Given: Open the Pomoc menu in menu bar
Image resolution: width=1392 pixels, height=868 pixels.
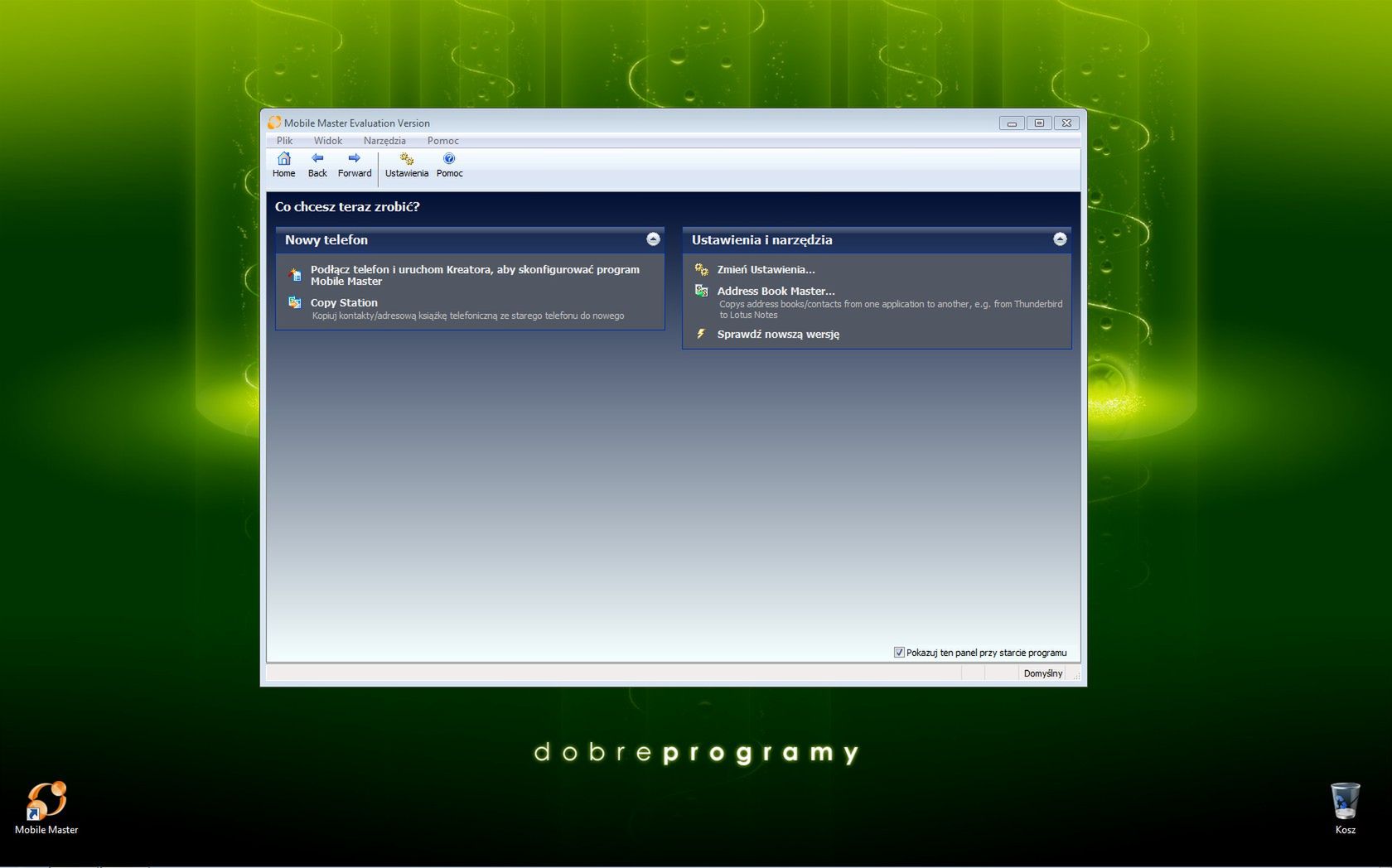Looking at the screenshot, I should 442,141.
